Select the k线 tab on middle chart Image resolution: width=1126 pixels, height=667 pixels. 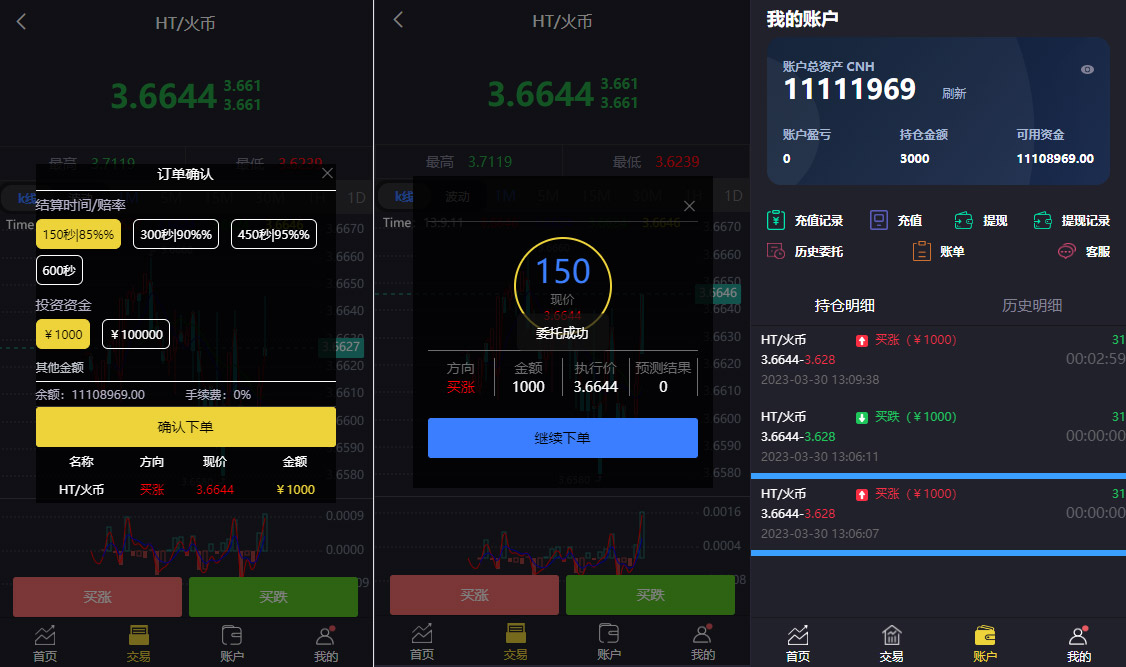pyautogui.click(x=404, y=196)
